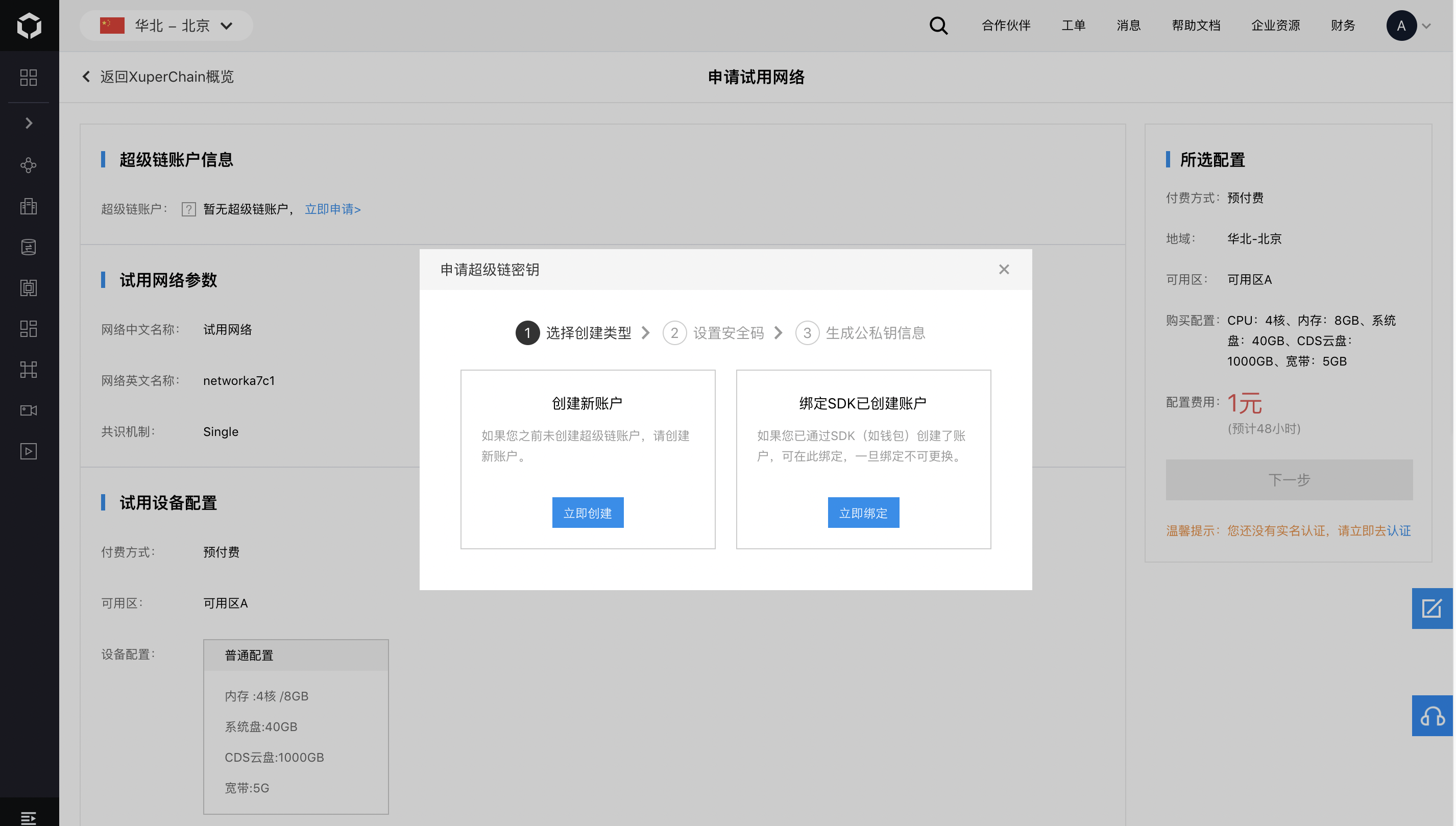Click the 内存 :4核 /8GB spec line
The height and width of the screenshot is (826, 1456).
266,697
